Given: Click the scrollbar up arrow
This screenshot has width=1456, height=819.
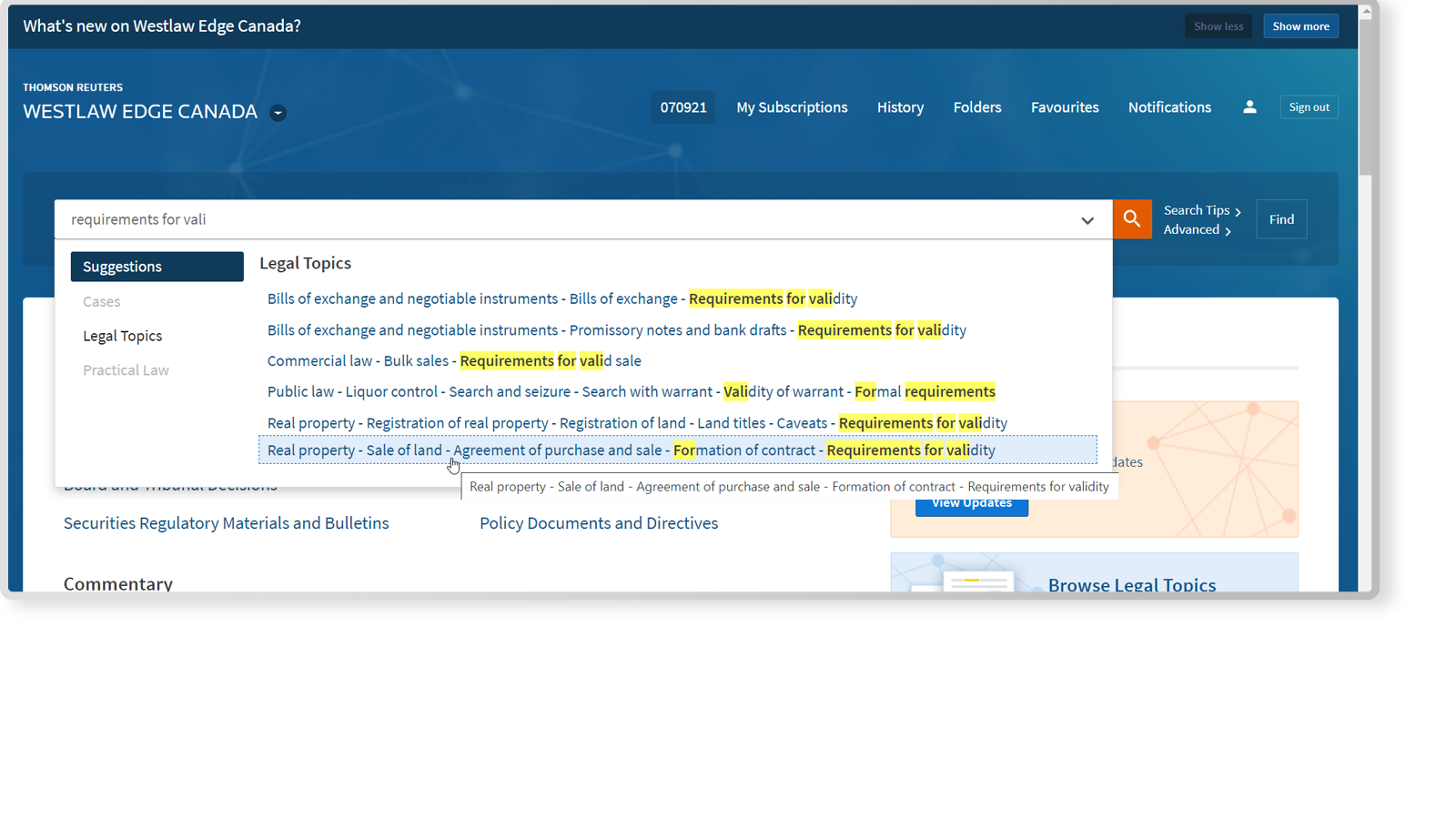Looking at the screenshot, I should tap(1366, 12).
